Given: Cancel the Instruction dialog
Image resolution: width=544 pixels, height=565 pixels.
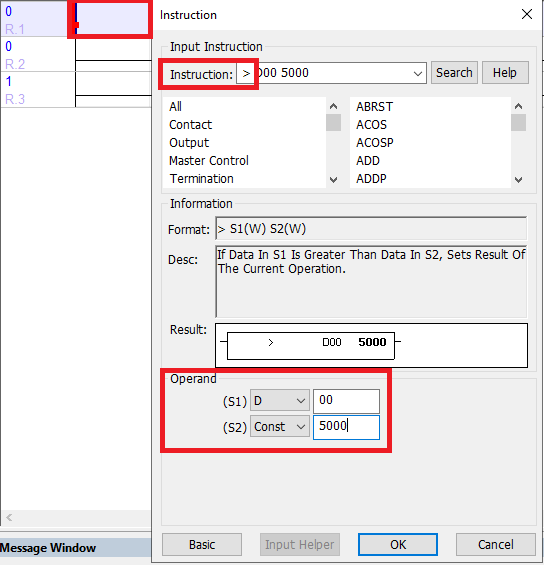Looking at the screenshot, I should 495,544.
